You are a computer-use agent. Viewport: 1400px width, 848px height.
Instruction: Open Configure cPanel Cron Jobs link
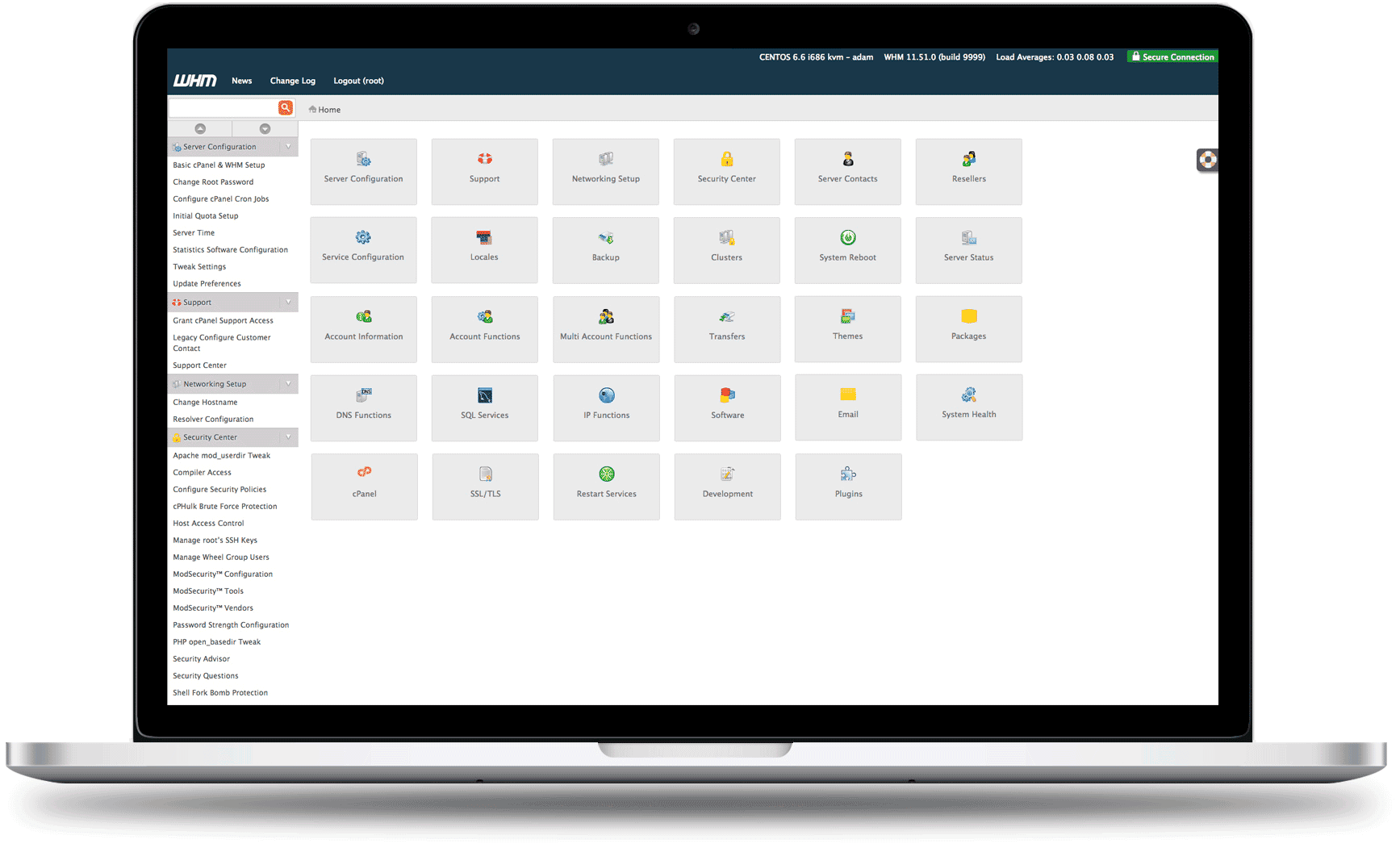tap(221, 198)
